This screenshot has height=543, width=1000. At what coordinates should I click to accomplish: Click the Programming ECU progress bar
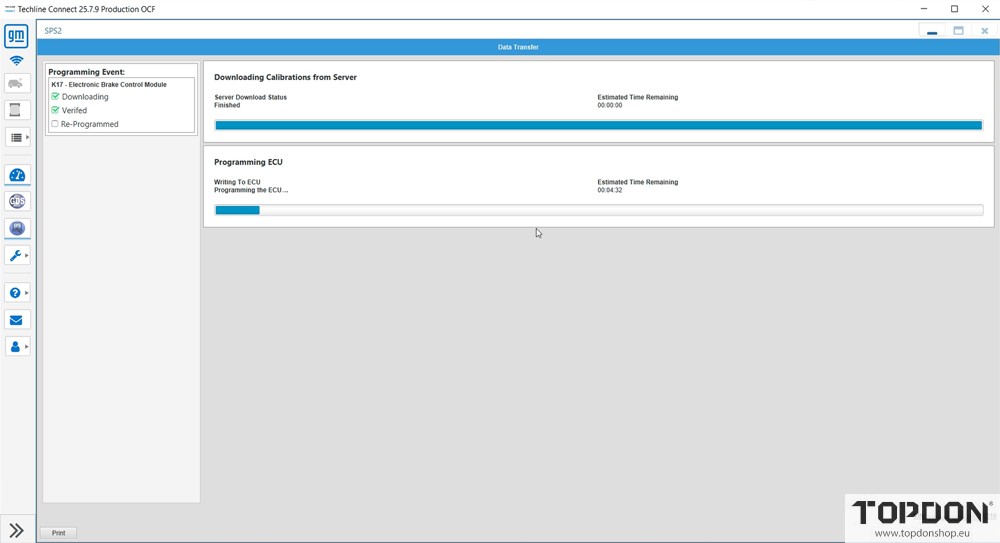click(x=598, y=210)
